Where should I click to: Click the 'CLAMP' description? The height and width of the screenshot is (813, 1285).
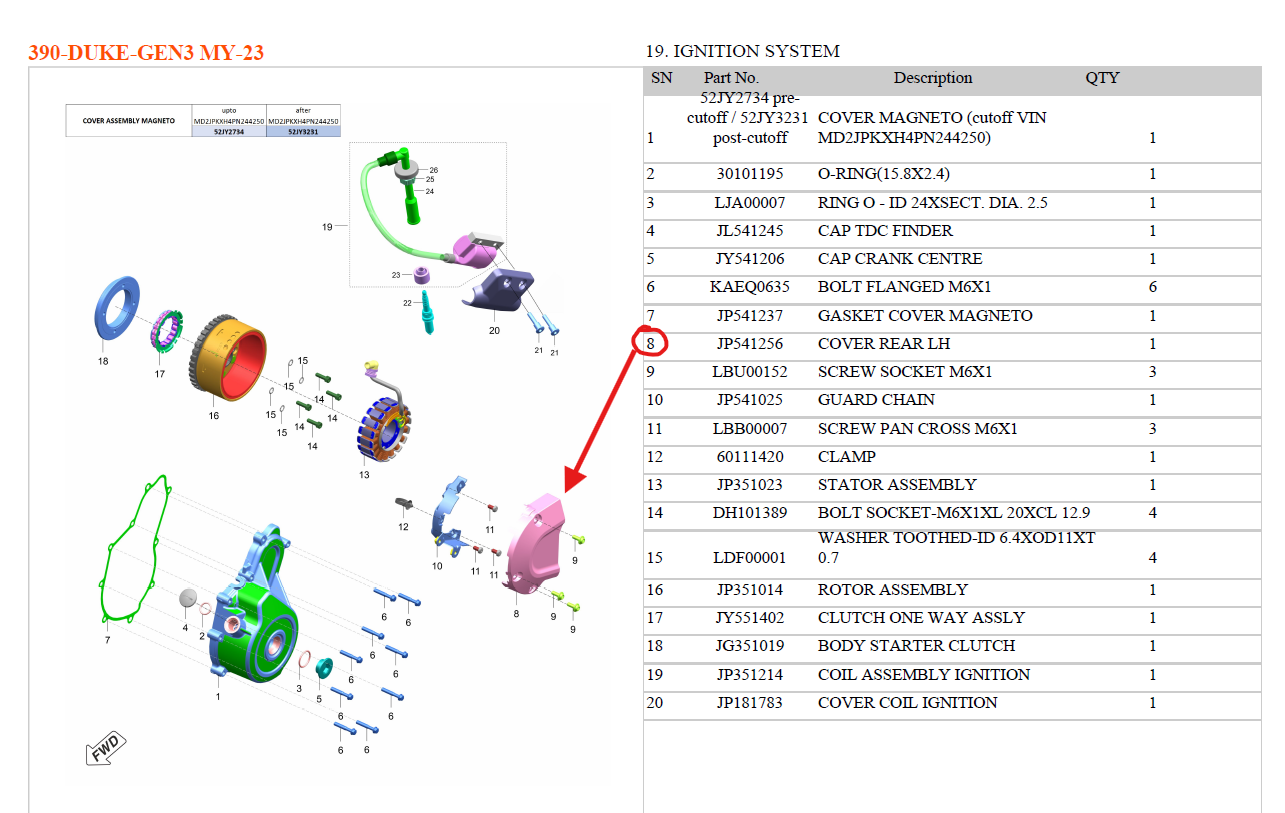coord(847,457)
